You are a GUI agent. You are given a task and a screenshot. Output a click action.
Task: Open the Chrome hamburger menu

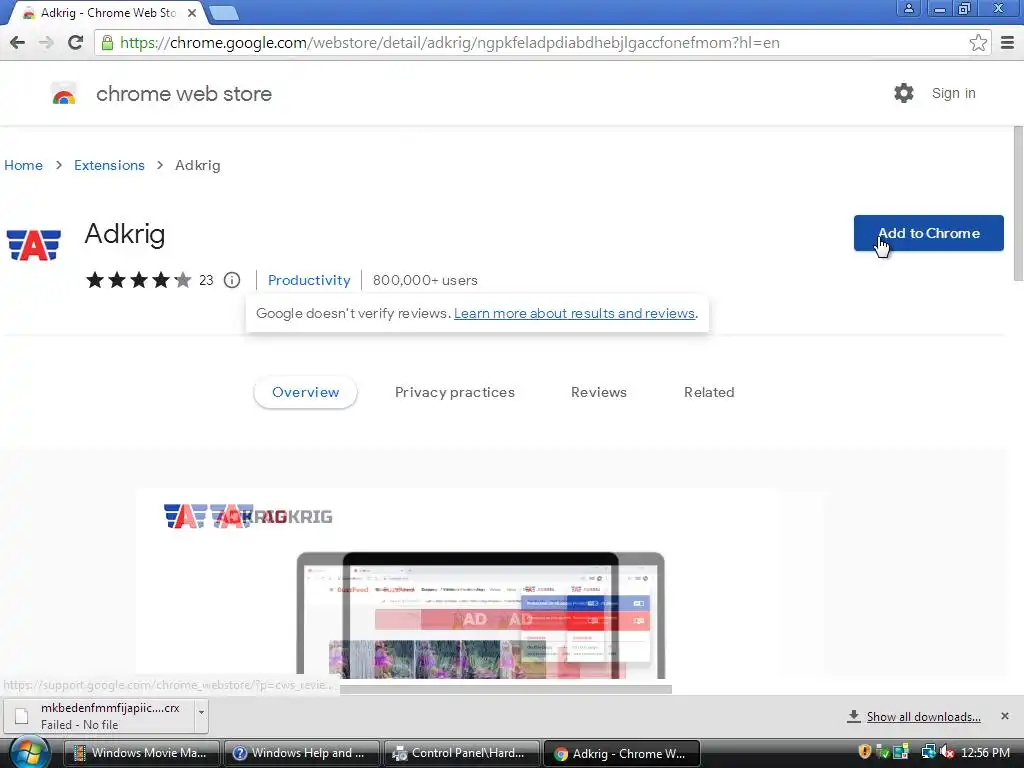(1008, 43)
